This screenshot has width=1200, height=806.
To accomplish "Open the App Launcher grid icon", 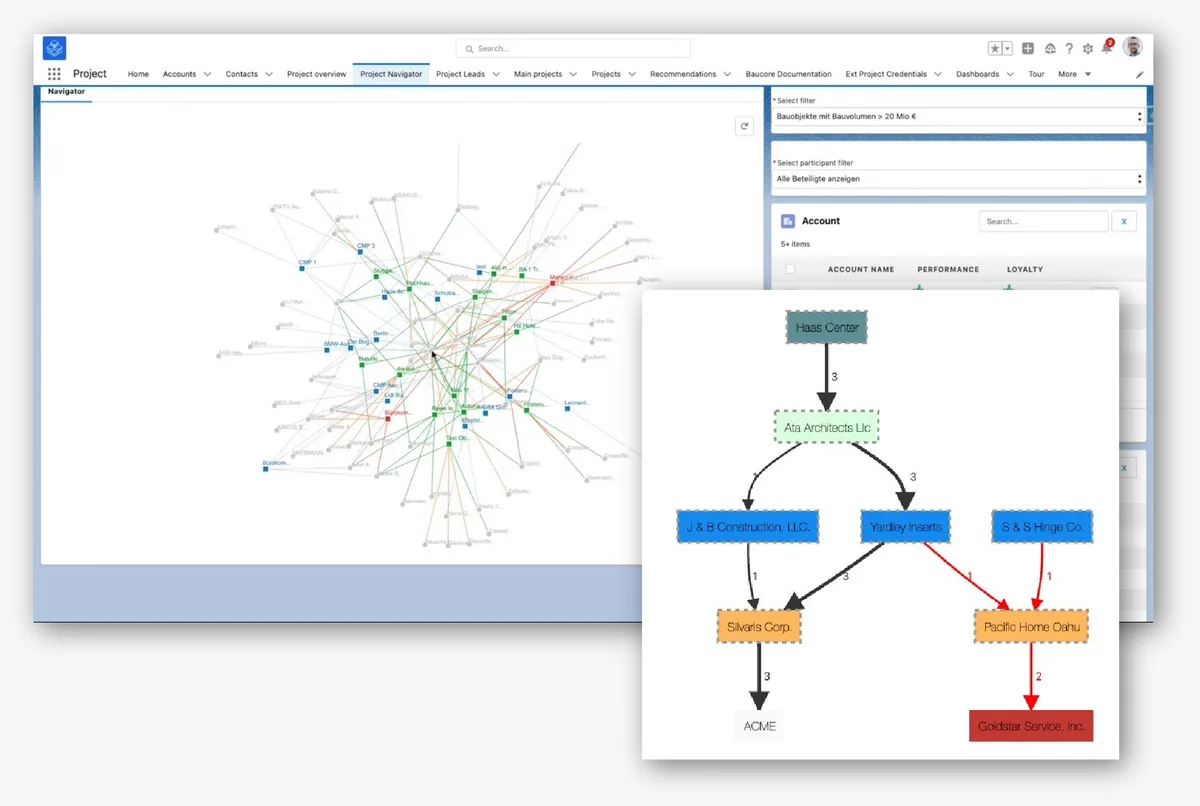I will pyautogui.click(x=54, y=74).
